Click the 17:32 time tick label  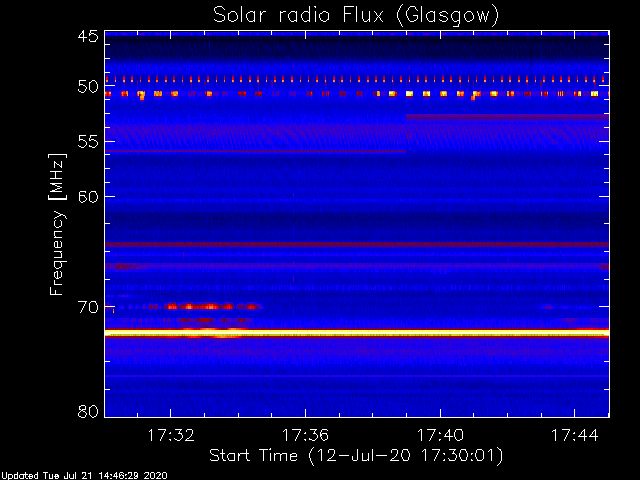pos(171,436)
